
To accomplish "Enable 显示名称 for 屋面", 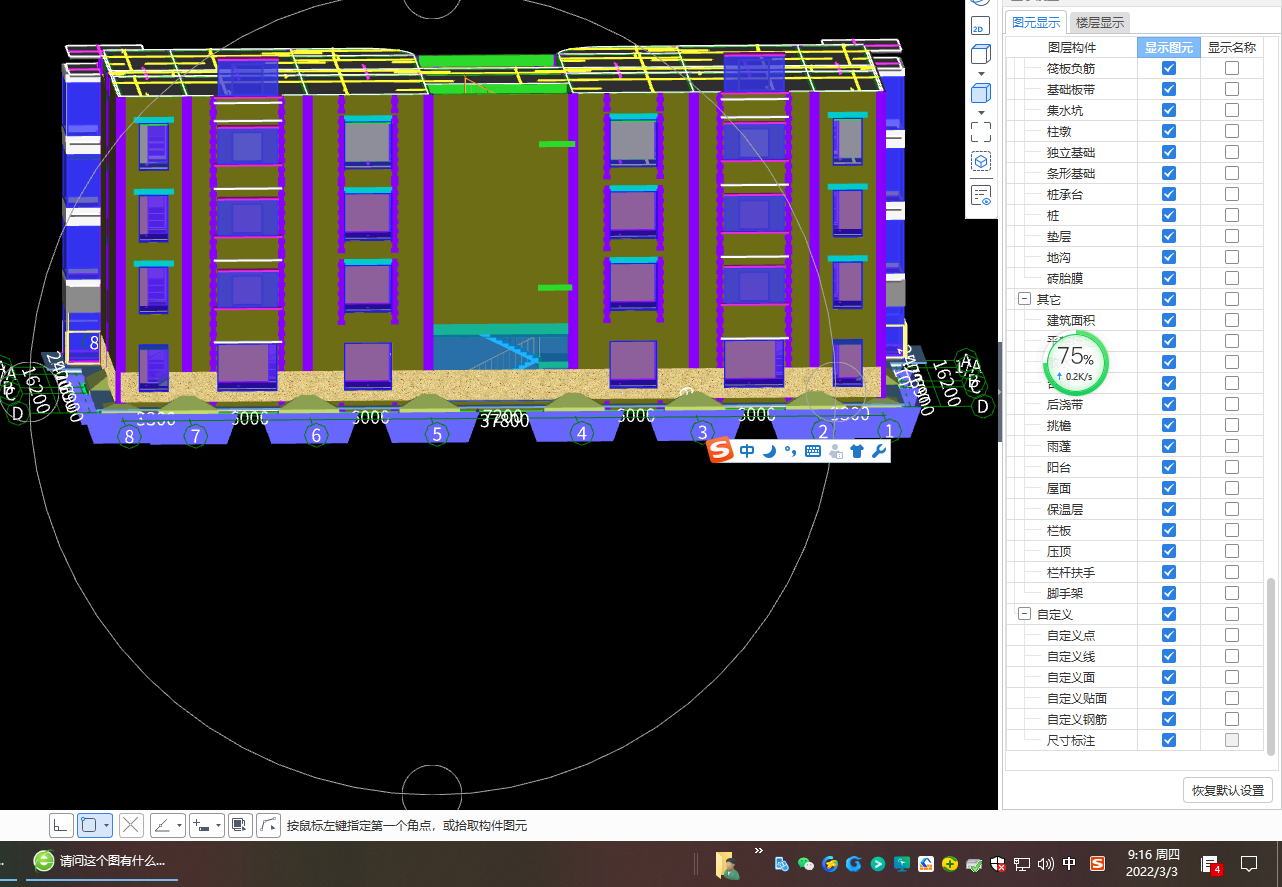I will click(1232, 488).
